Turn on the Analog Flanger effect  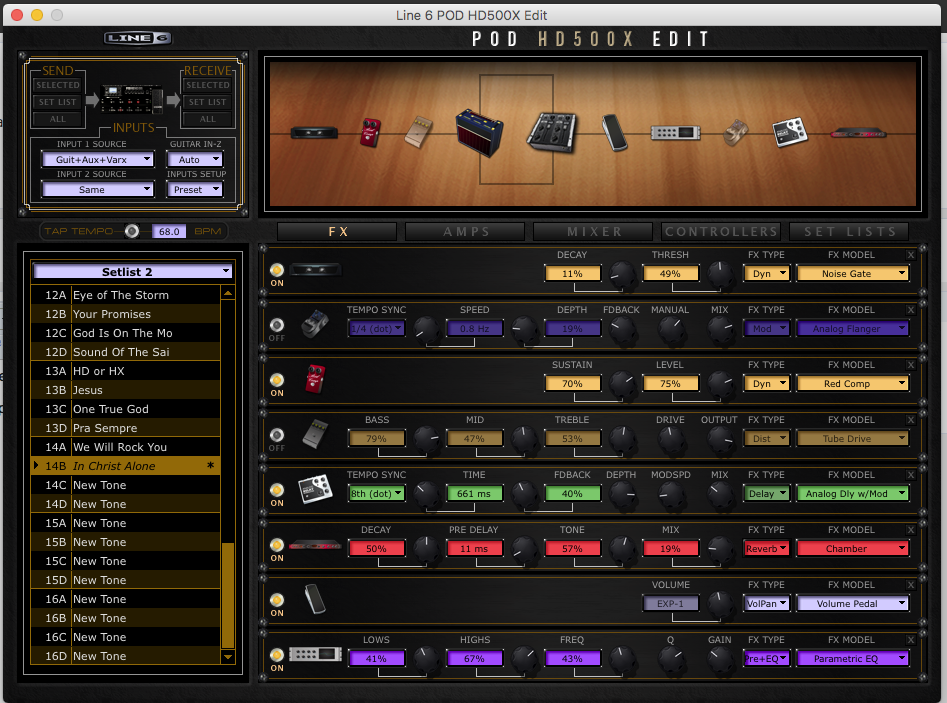pyautogui.click(x=277, y=325)
